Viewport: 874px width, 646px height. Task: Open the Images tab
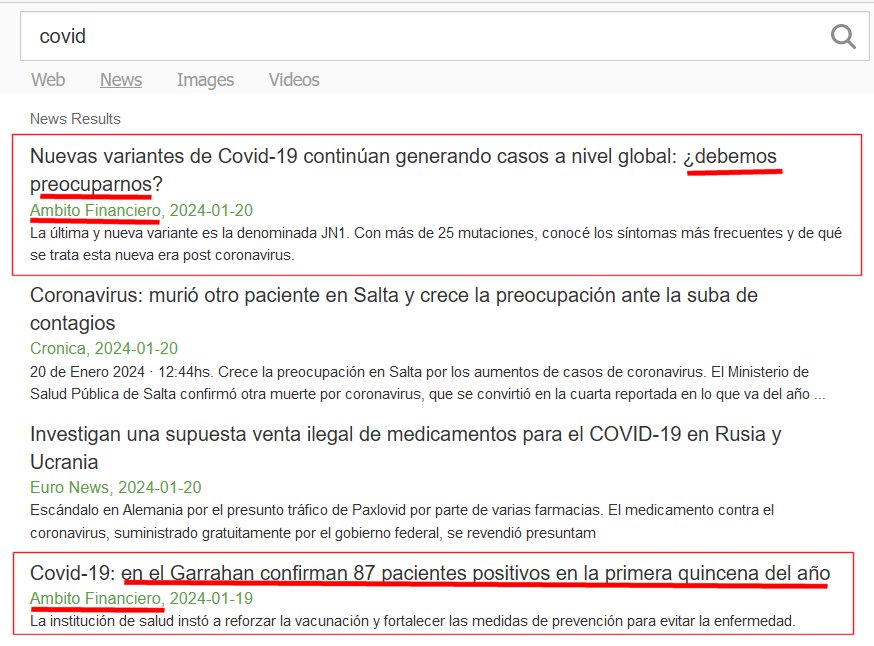pyautogui.click(x=205, y=80)
